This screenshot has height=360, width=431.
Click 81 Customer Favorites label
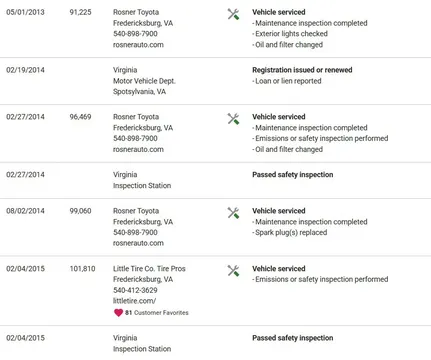click(x=157, y=313)
